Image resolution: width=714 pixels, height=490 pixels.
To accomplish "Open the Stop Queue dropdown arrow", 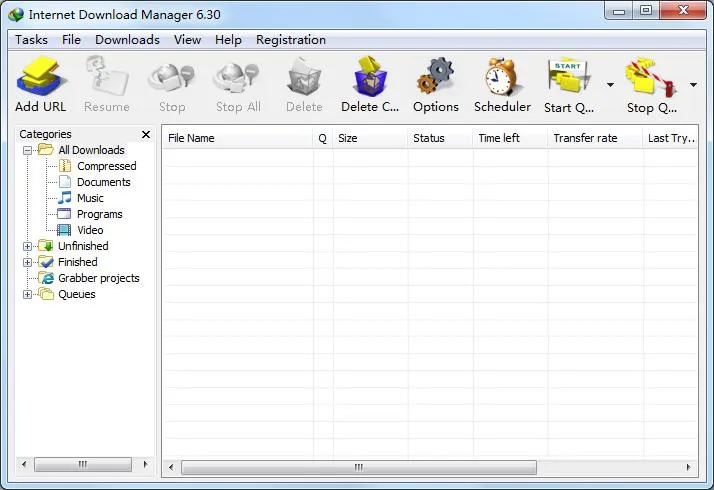I will tap(693, 85).
